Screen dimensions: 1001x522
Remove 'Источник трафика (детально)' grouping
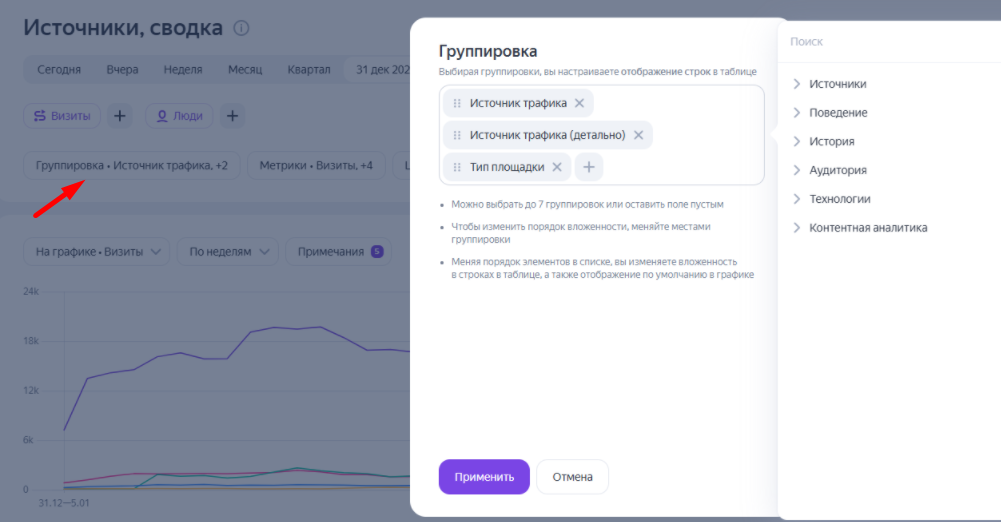(638, 135)
